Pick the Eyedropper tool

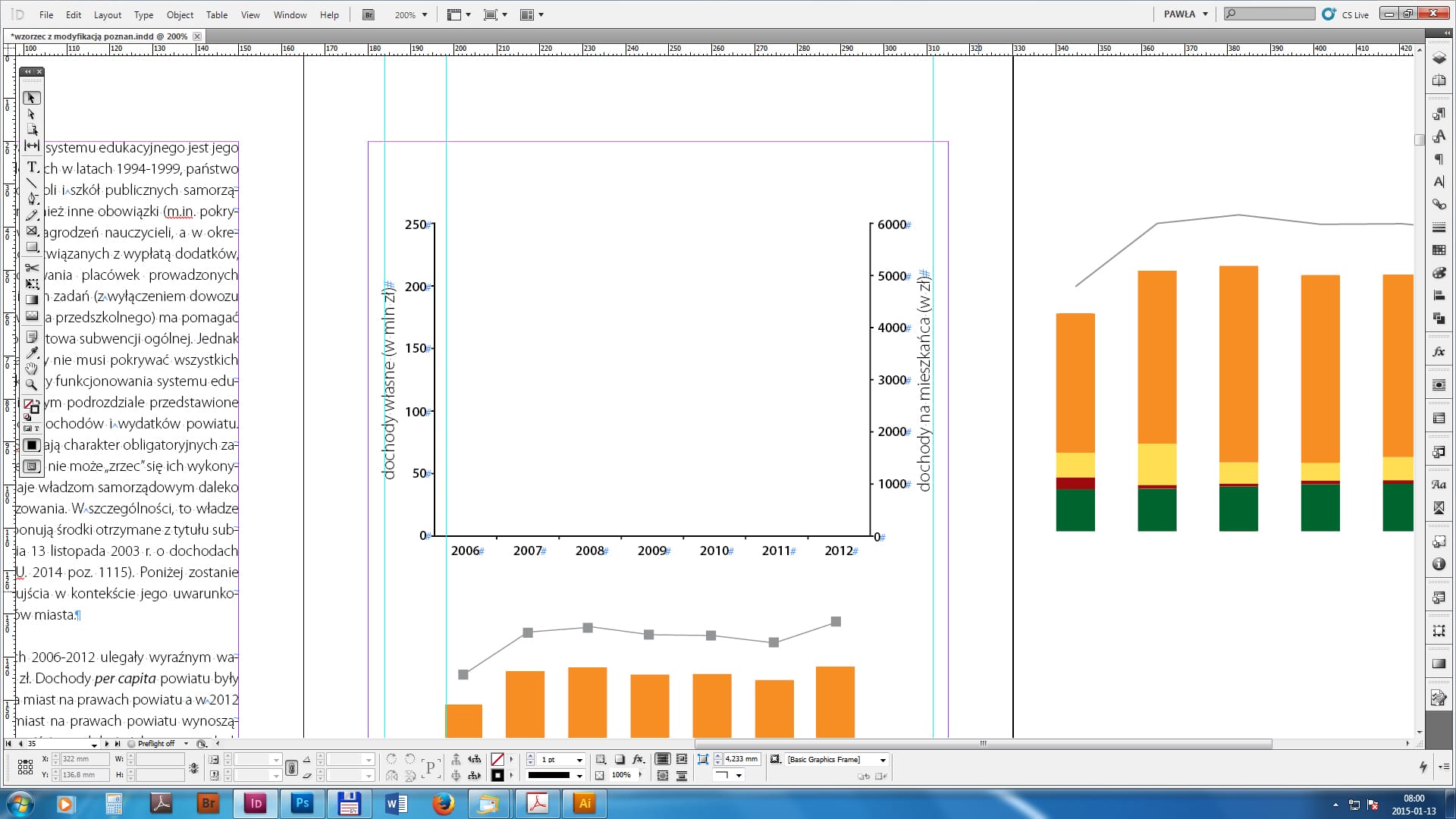(x=32, y=353)
